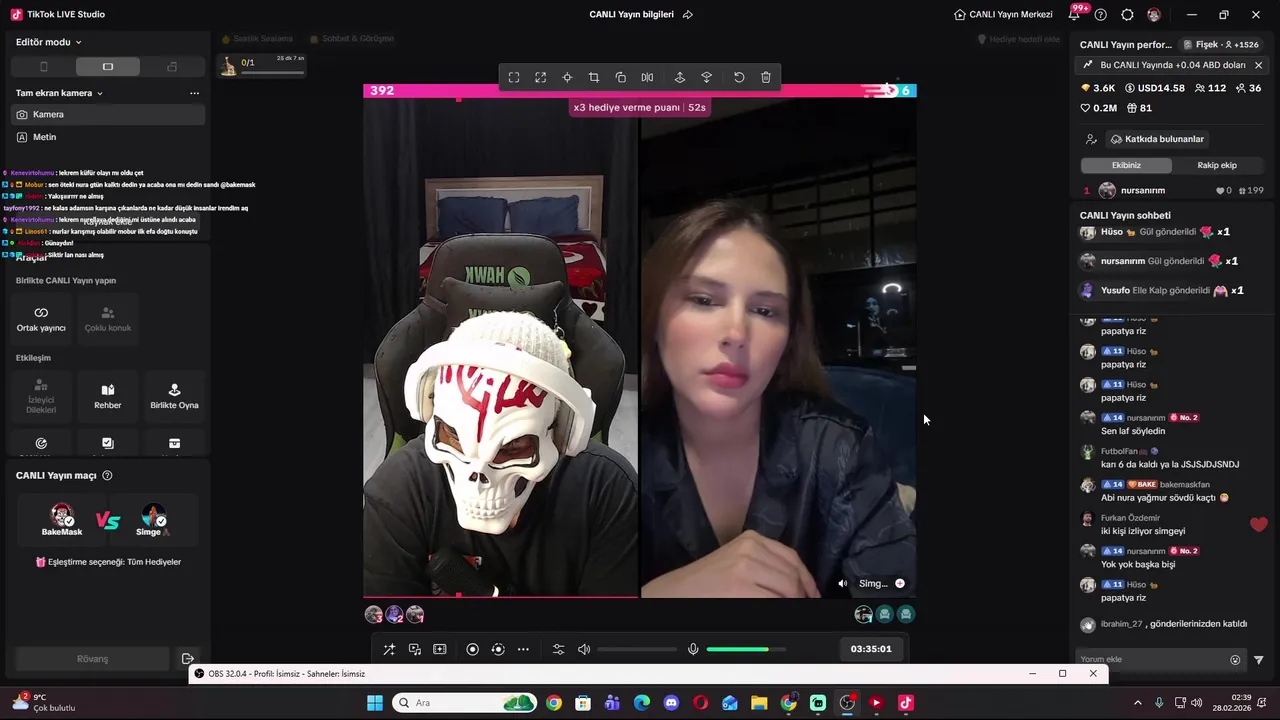Screen dimensions: 1280x720
Task: Click the İzleyici Dilekleri button
Action: pyautogui.click(x=41, y=396)
